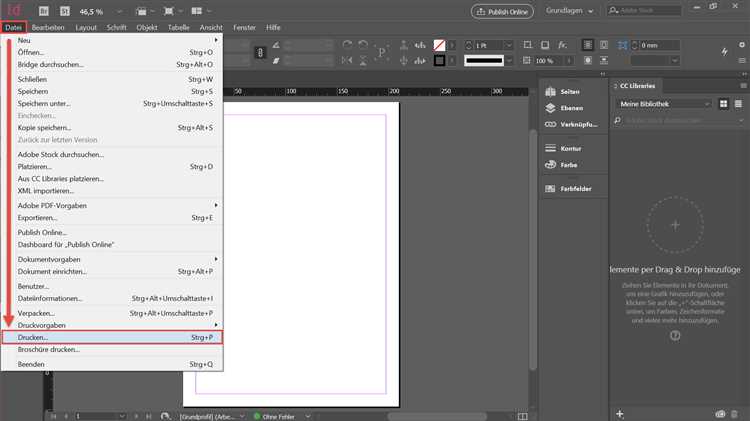
Task: Open the Meine Bibliothek library dropdown
Action: pos(664,104)
